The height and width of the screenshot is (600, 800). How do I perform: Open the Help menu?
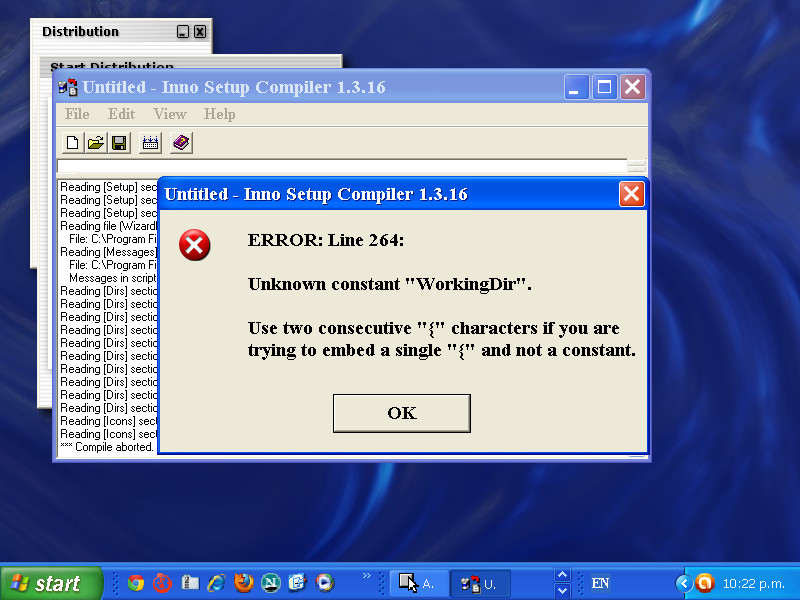219,114
